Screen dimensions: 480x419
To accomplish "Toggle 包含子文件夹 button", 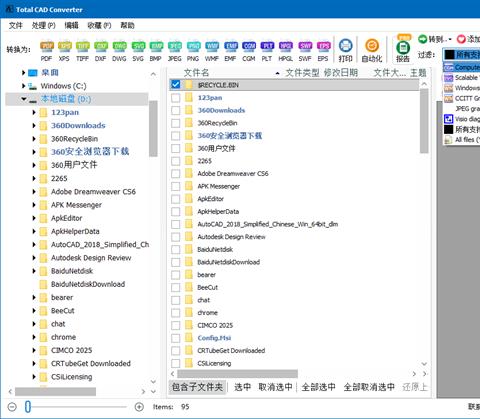I will pyautogui.click(x=197, y=387).
